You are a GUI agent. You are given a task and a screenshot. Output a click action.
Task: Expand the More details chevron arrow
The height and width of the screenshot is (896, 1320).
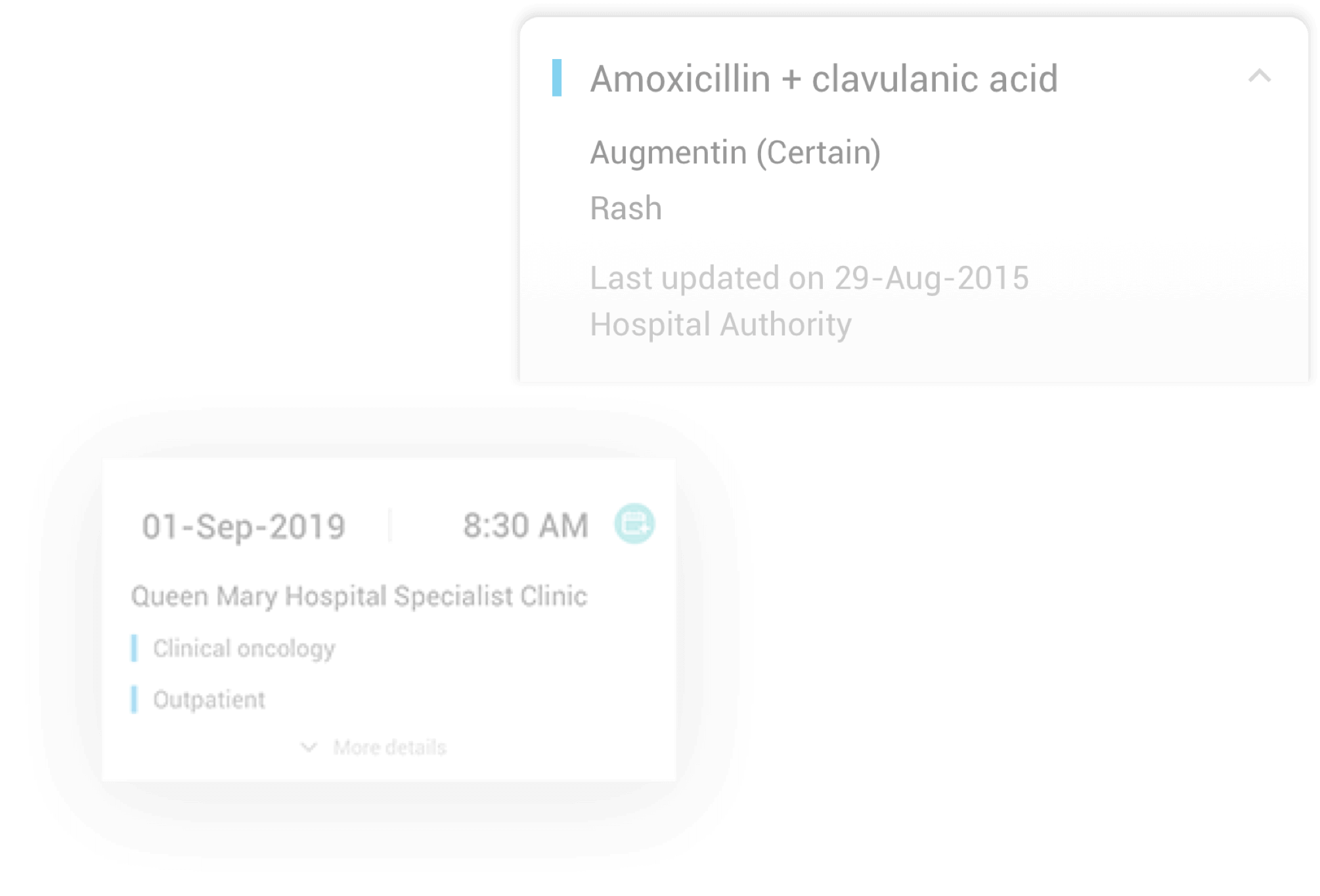pos(309,747)
